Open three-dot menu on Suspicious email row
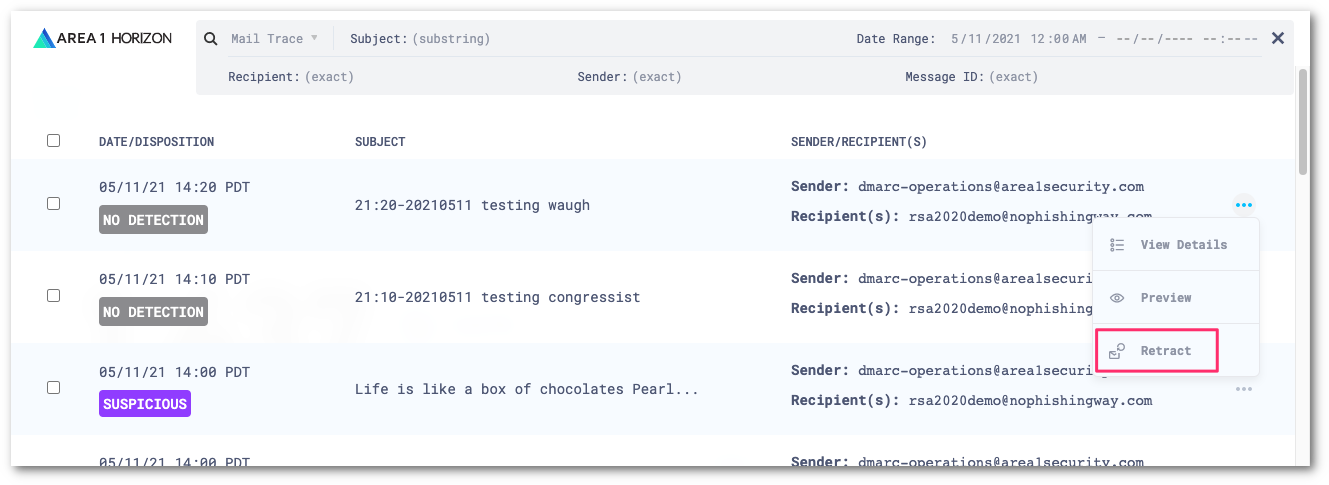This screenshot has width=1329, height=485. [1243, 389]
